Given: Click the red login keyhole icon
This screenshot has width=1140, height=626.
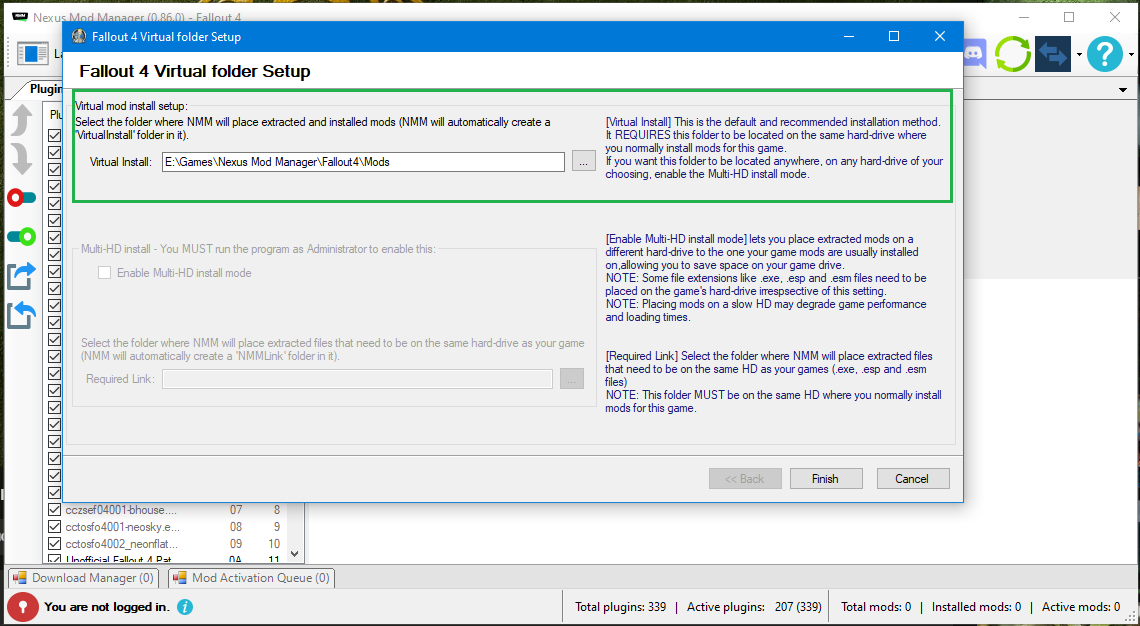Looking at the screenshot, I should coord(22,606).
